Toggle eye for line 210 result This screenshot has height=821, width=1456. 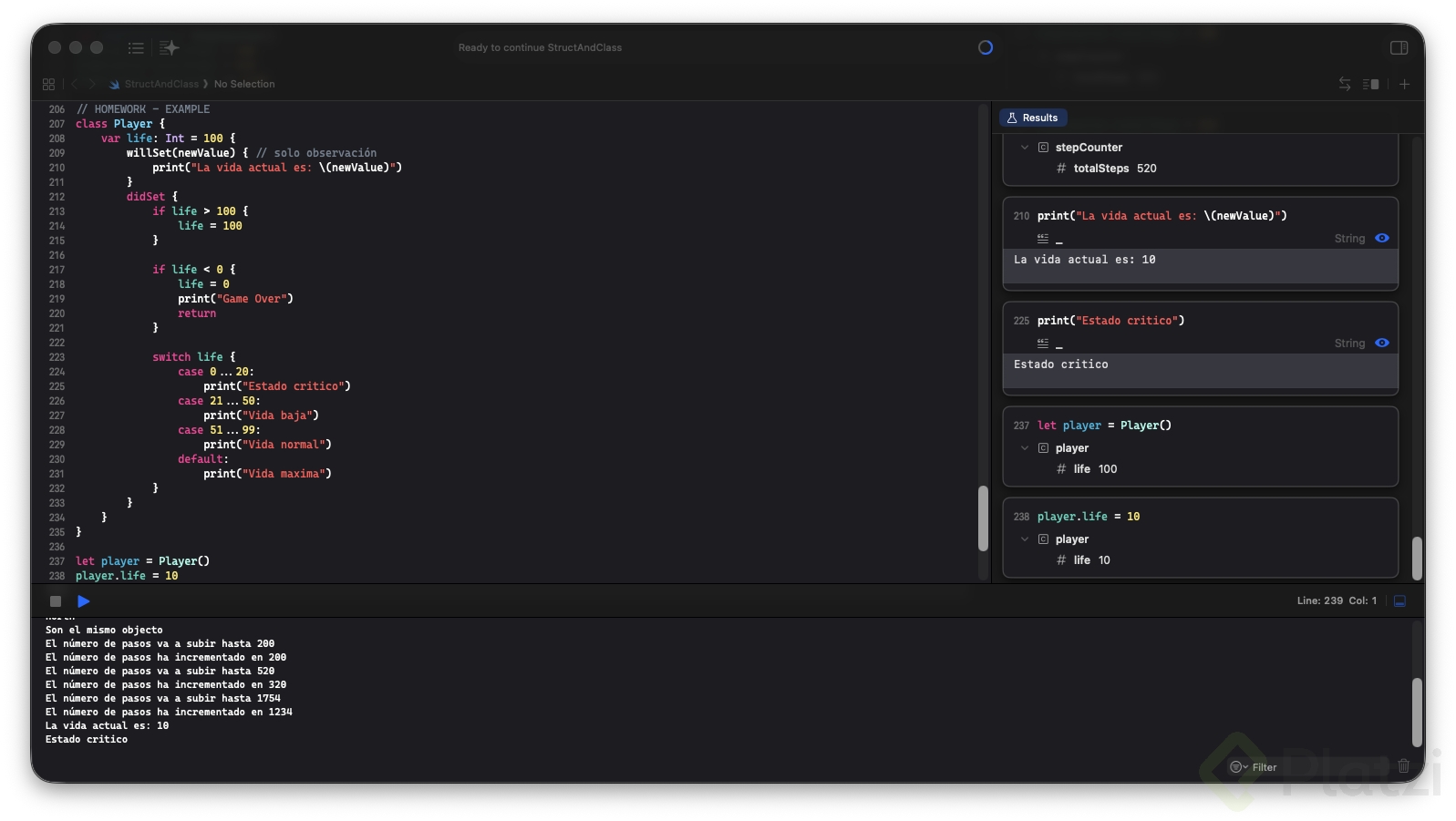click(x=1382, y=238)
